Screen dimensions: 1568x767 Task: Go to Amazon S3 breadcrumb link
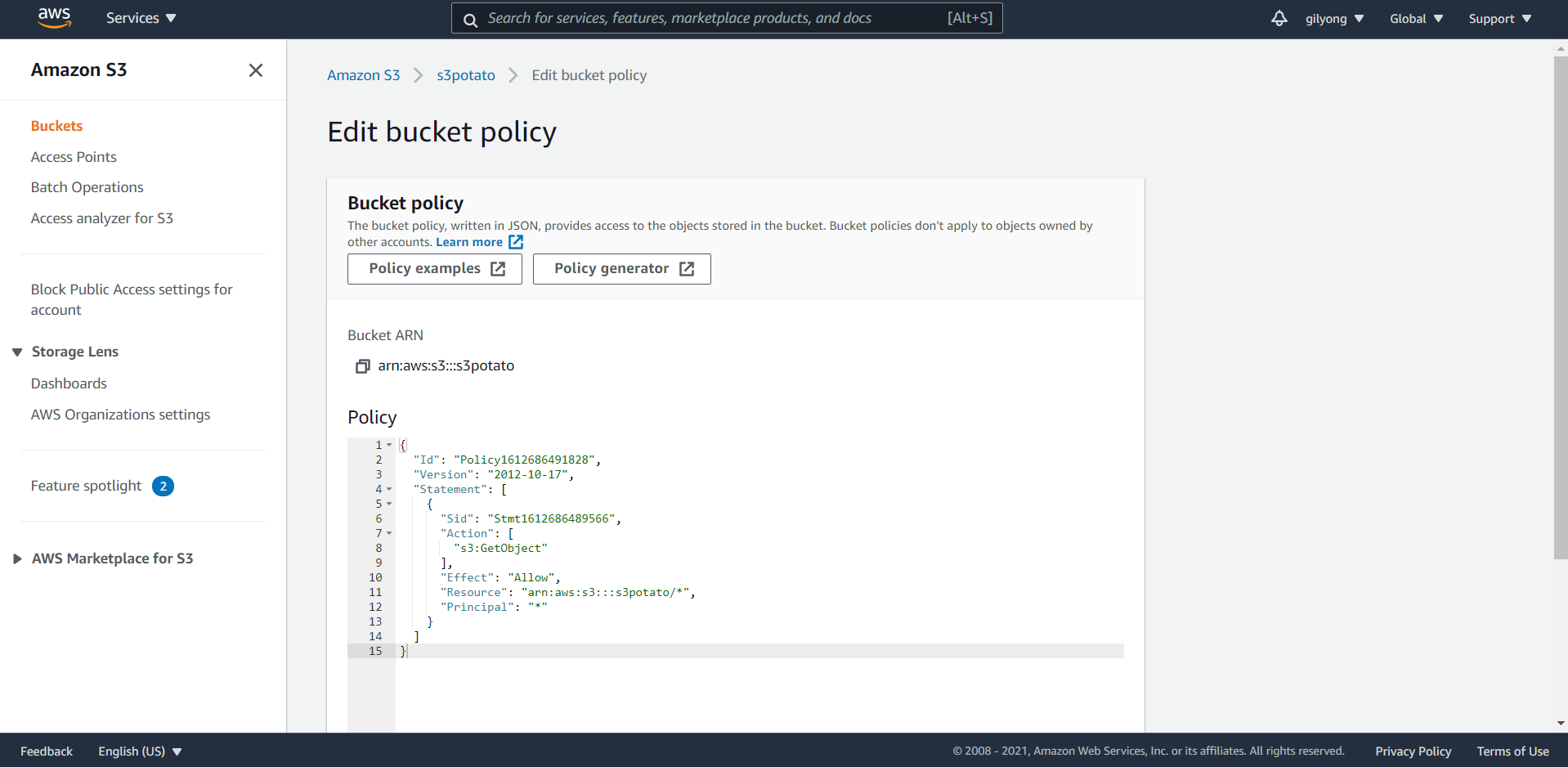point(364,75)
